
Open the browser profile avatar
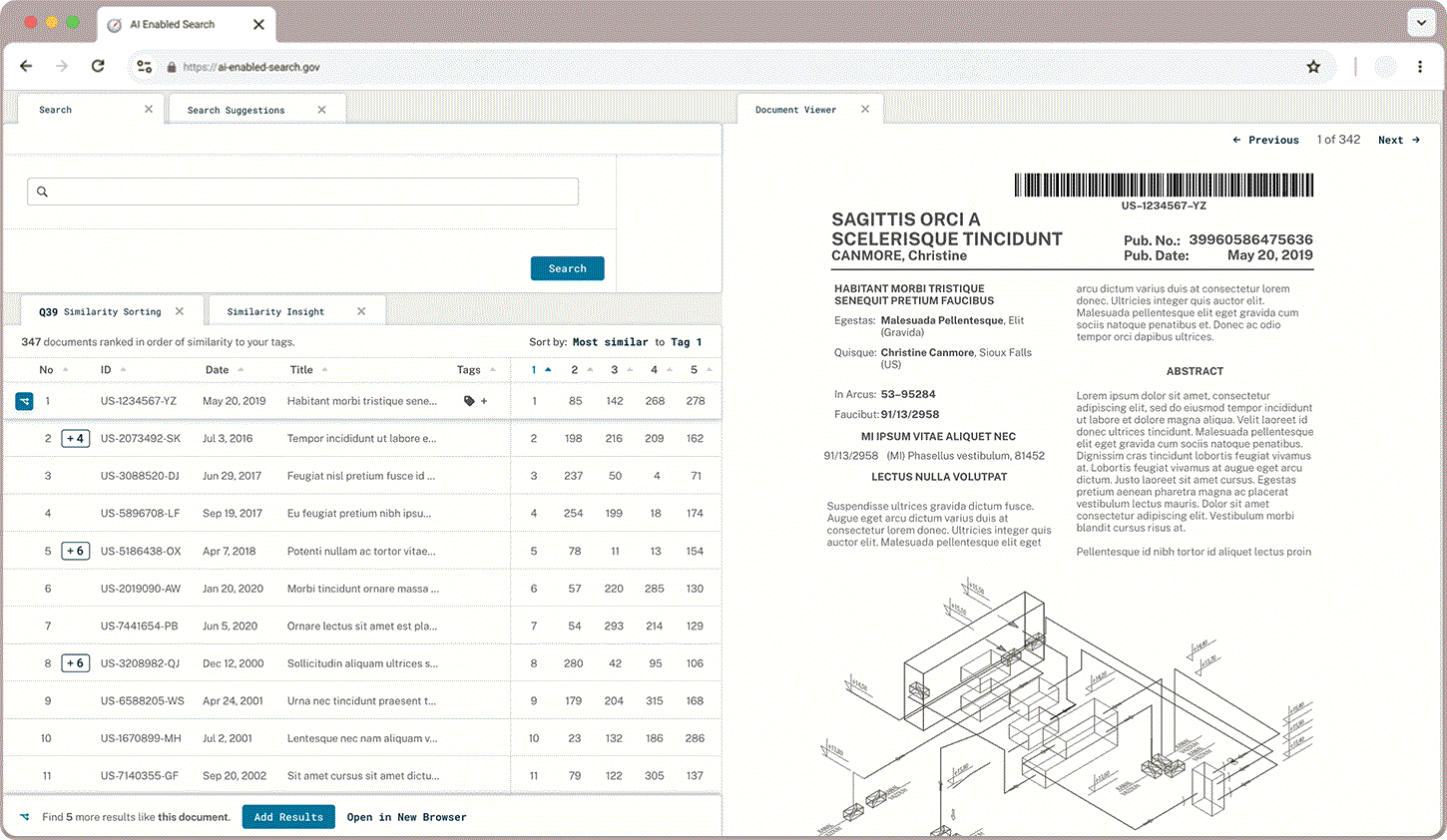[x=1385, y=67]
